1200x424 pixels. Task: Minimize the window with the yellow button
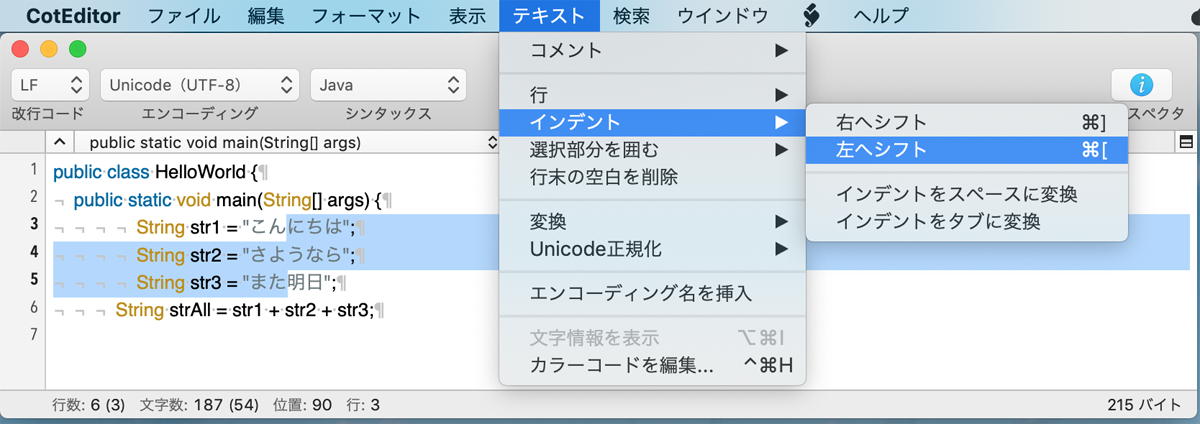[x=49, y=48]
